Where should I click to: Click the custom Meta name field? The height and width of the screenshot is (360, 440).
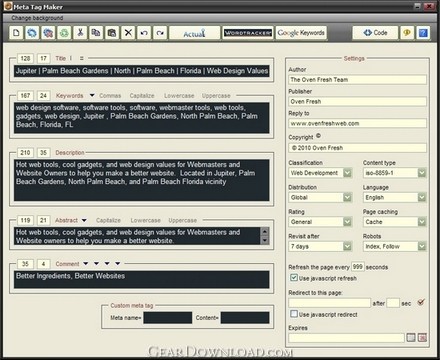coord(168,318)
